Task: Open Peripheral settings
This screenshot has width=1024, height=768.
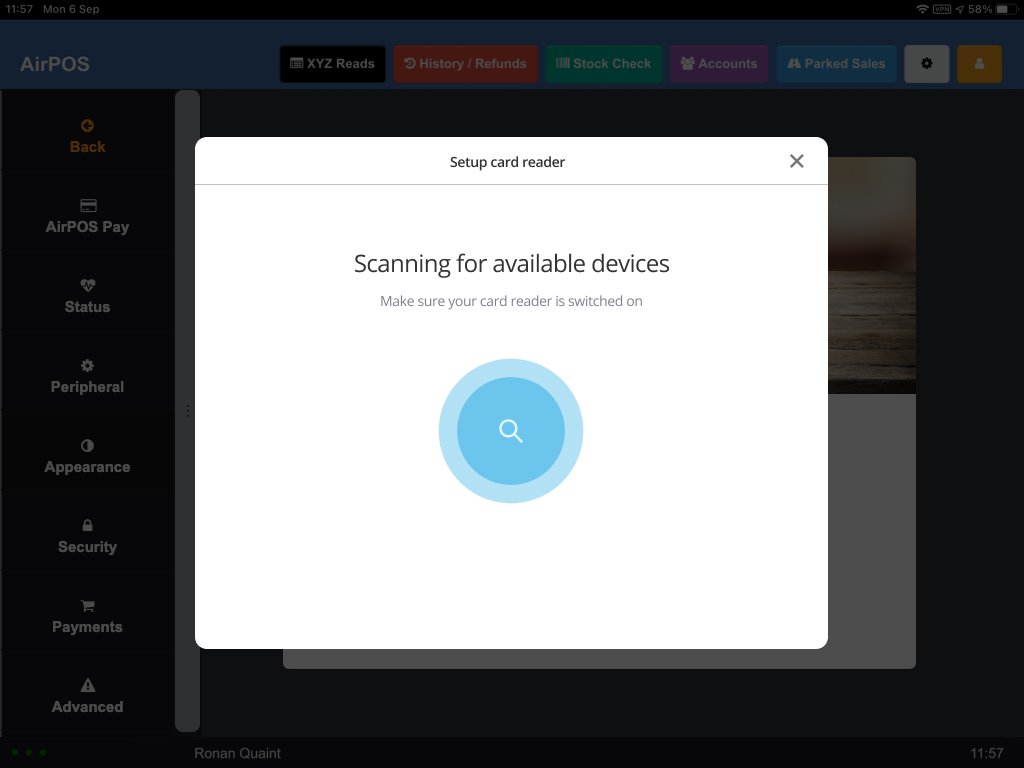Action: coord(87,376)
